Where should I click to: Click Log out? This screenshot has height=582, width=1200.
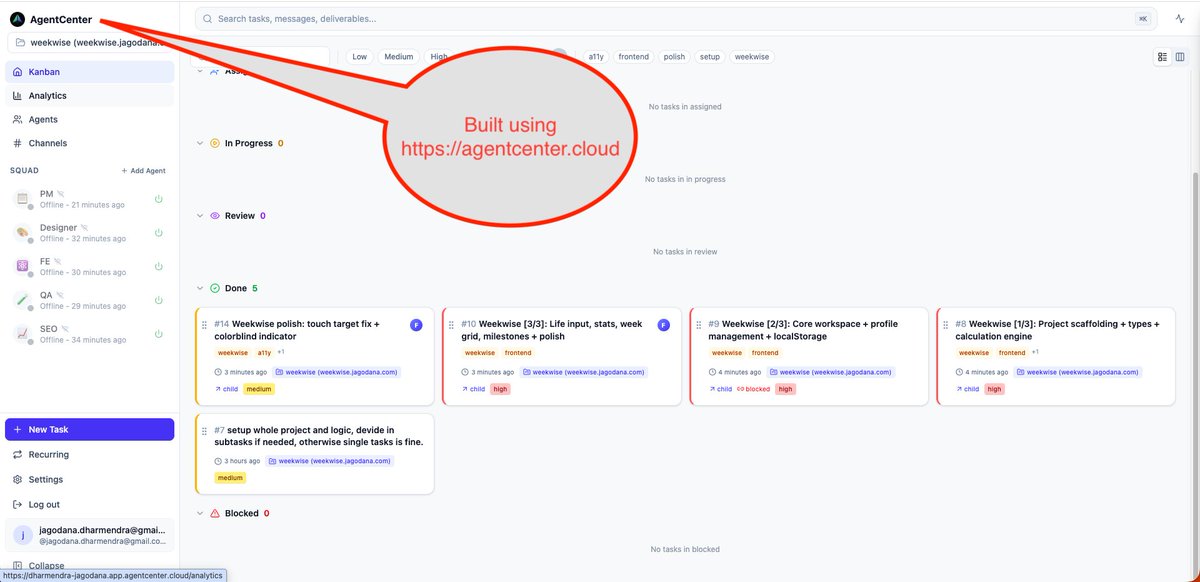[x=89, y=504]
